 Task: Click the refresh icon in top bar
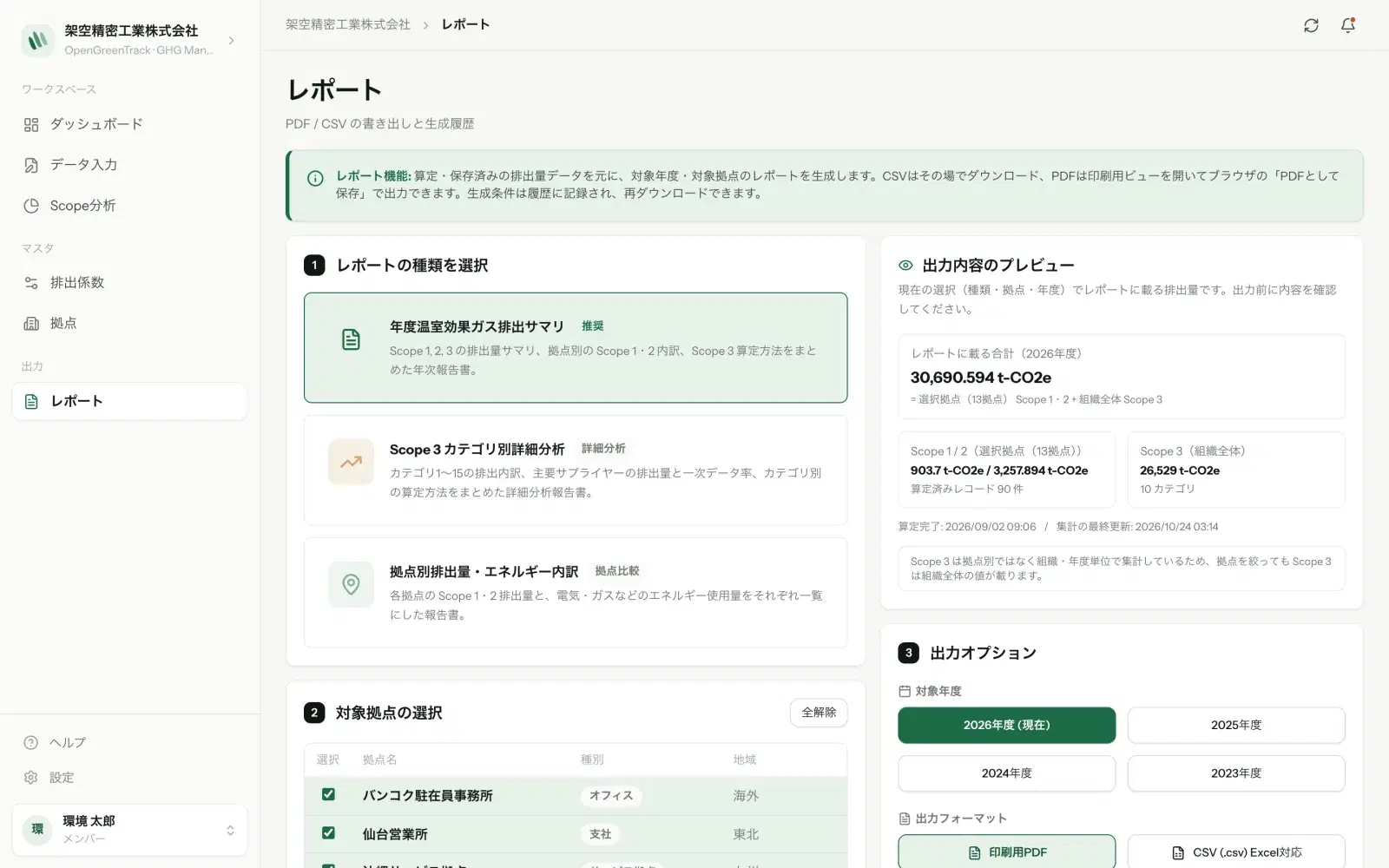[x=1311, y=25]
